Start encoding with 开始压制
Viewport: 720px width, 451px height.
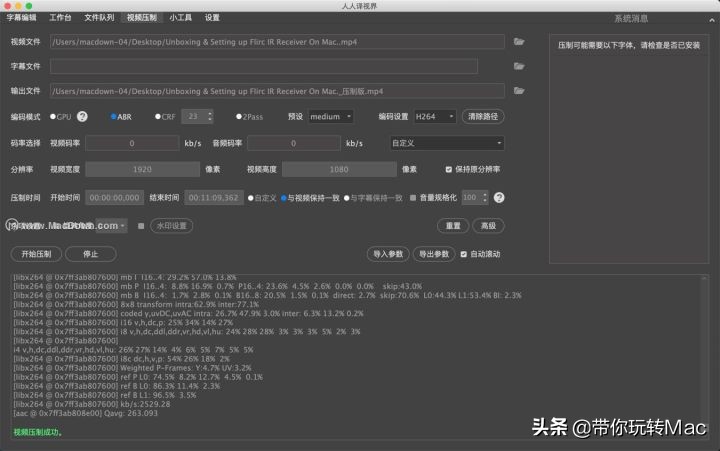pos(36,254)
